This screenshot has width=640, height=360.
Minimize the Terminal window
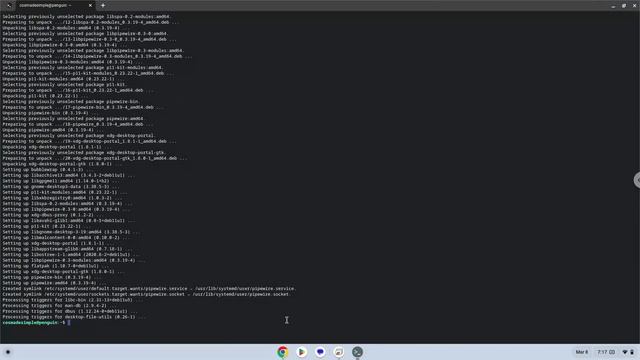[x=613, y=6]
